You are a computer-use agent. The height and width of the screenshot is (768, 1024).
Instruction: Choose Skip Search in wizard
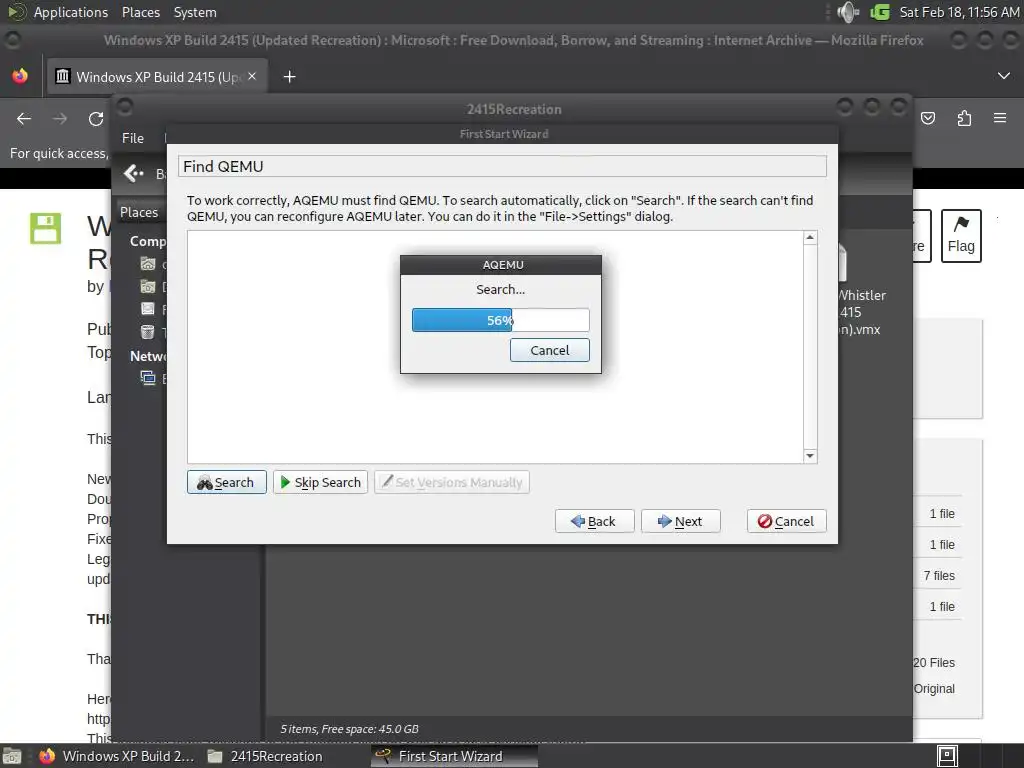[320, 482]
